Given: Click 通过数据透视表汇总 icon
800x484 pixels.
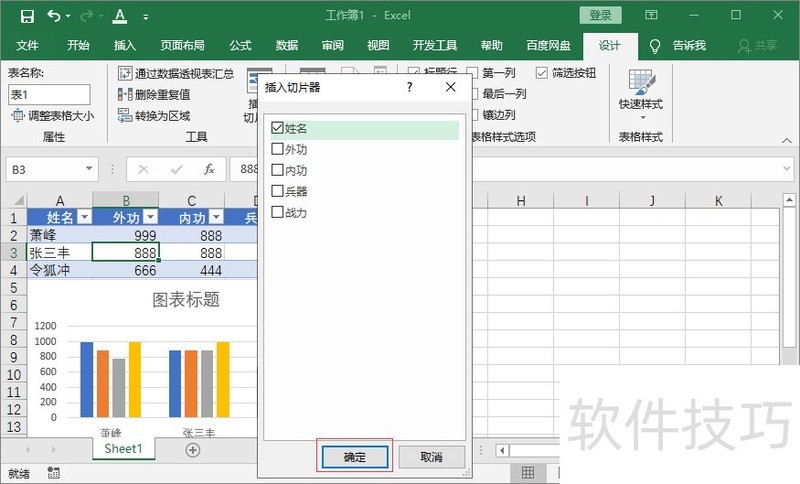Looking at the screenshot, I should 124,73.
